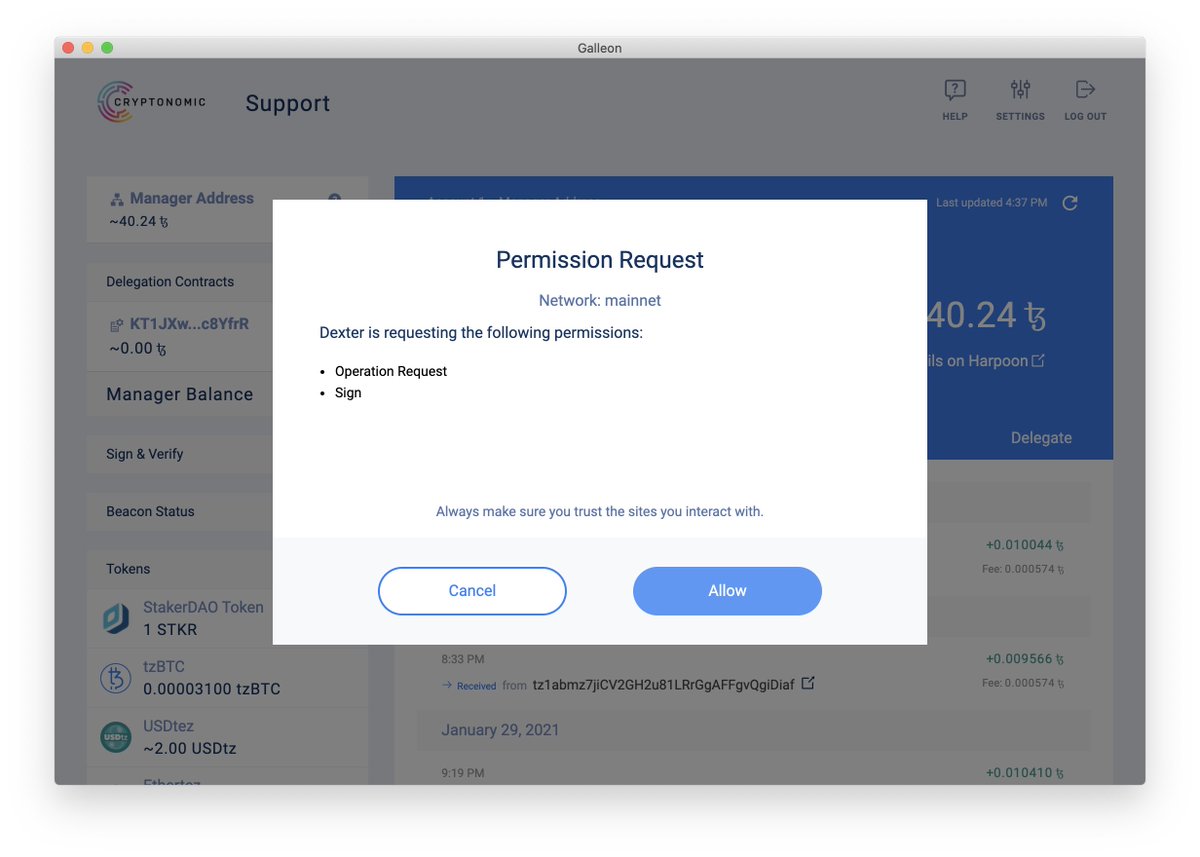Click the Tokens section header
Viewport: 1200px width, 857px height.
click(x=128, y=569)
